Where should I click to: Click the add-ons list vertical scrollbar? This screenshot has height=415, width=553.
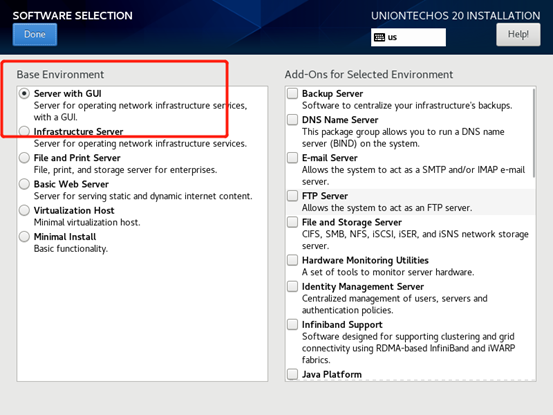(x=534, y=133)
